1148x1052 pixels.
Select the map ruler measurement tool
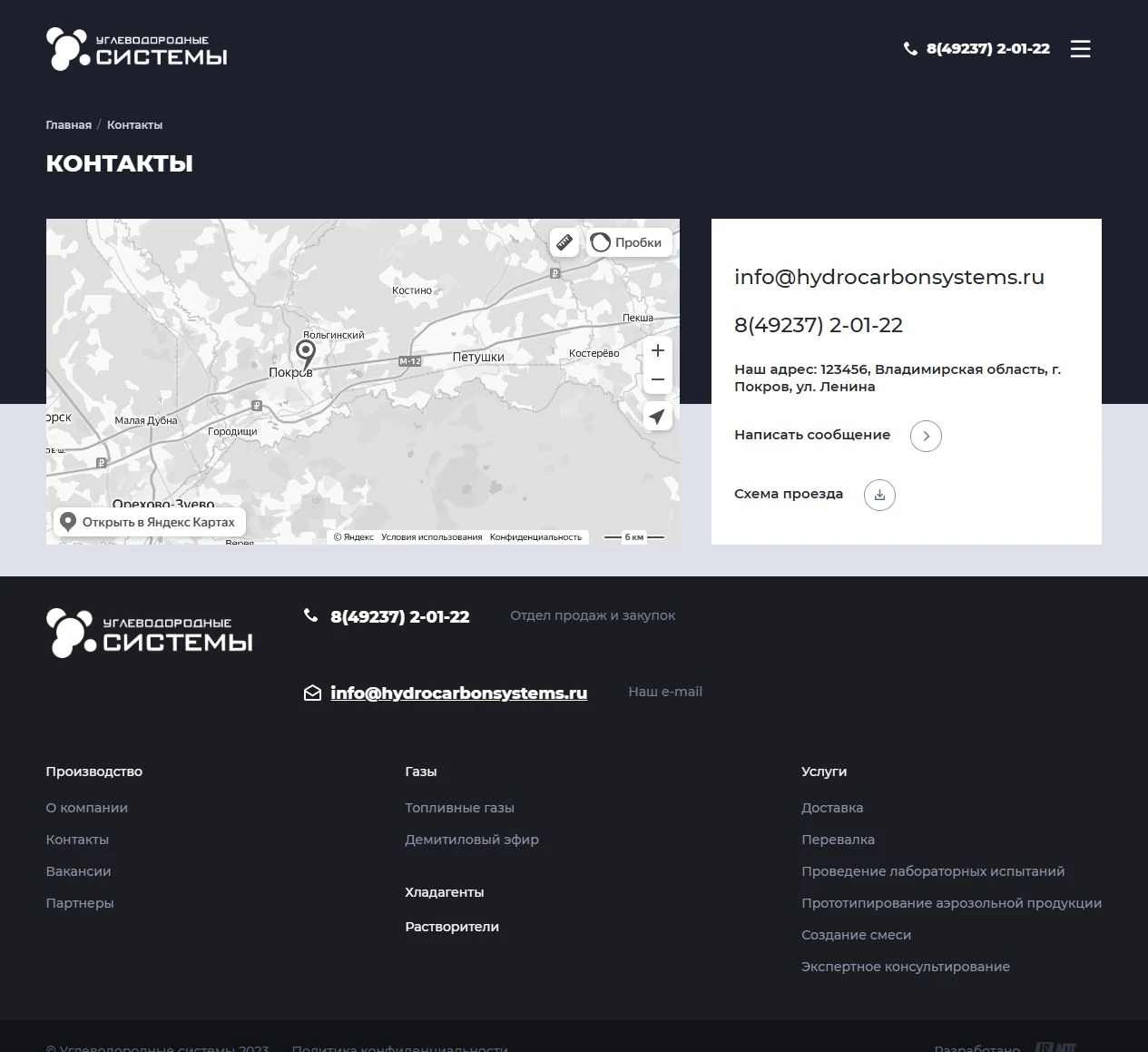click(x=564, y=242)
